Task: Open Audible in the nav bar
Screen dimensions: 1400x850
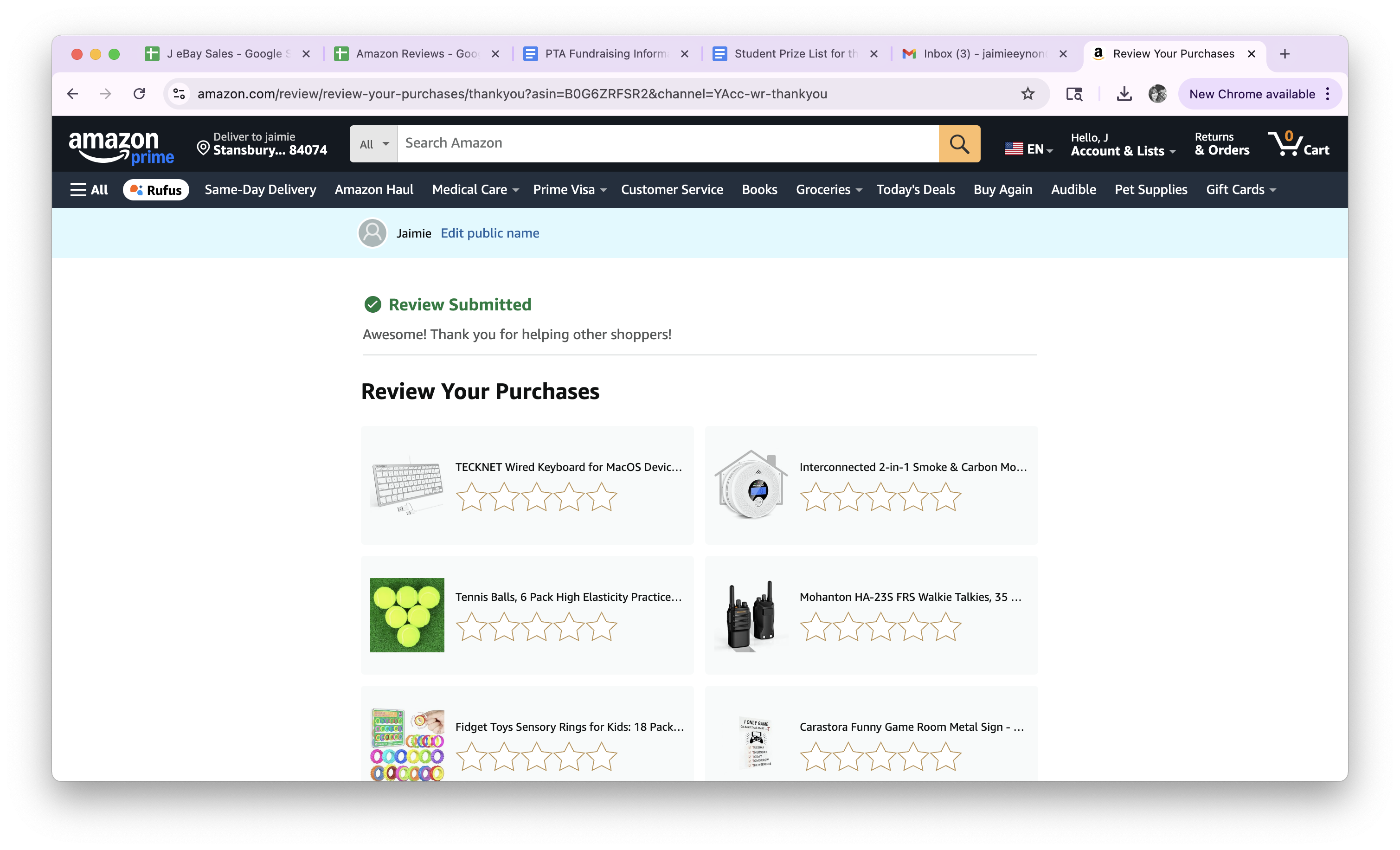Action: pos(1073,190)
